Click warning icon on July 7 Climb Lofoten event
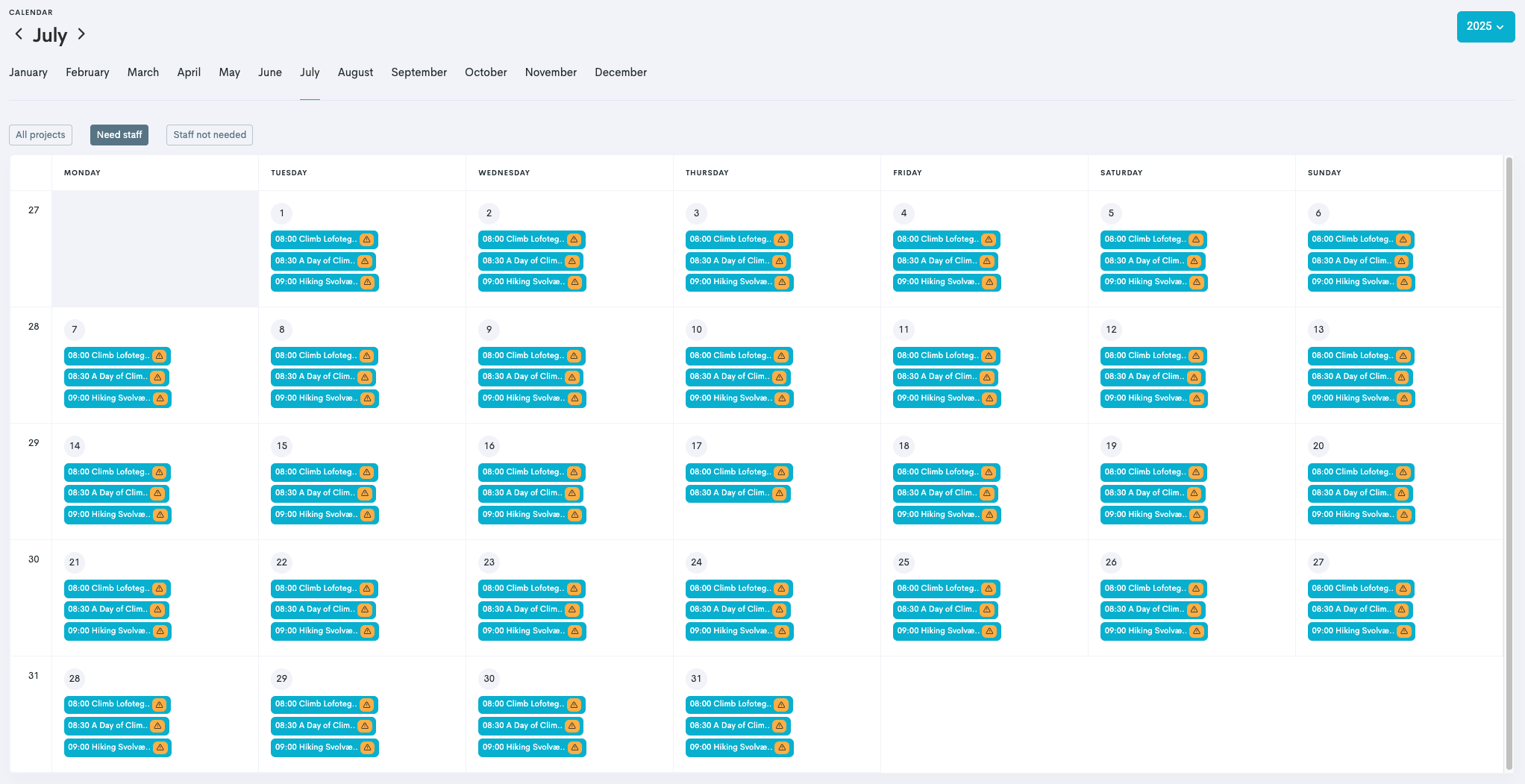 tap(159, 356)
